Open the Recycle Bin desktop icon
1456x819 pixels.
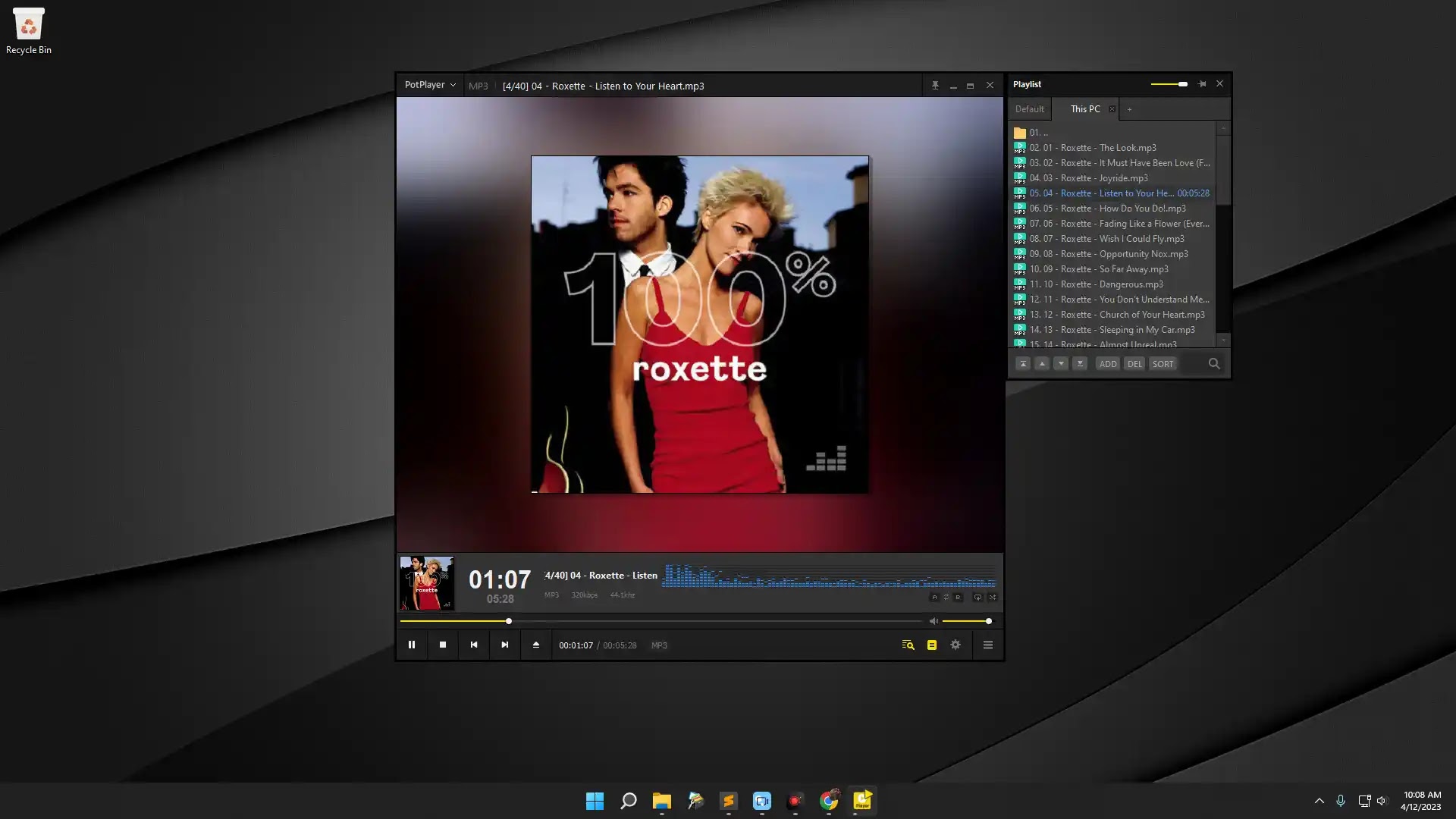(29, 32)
